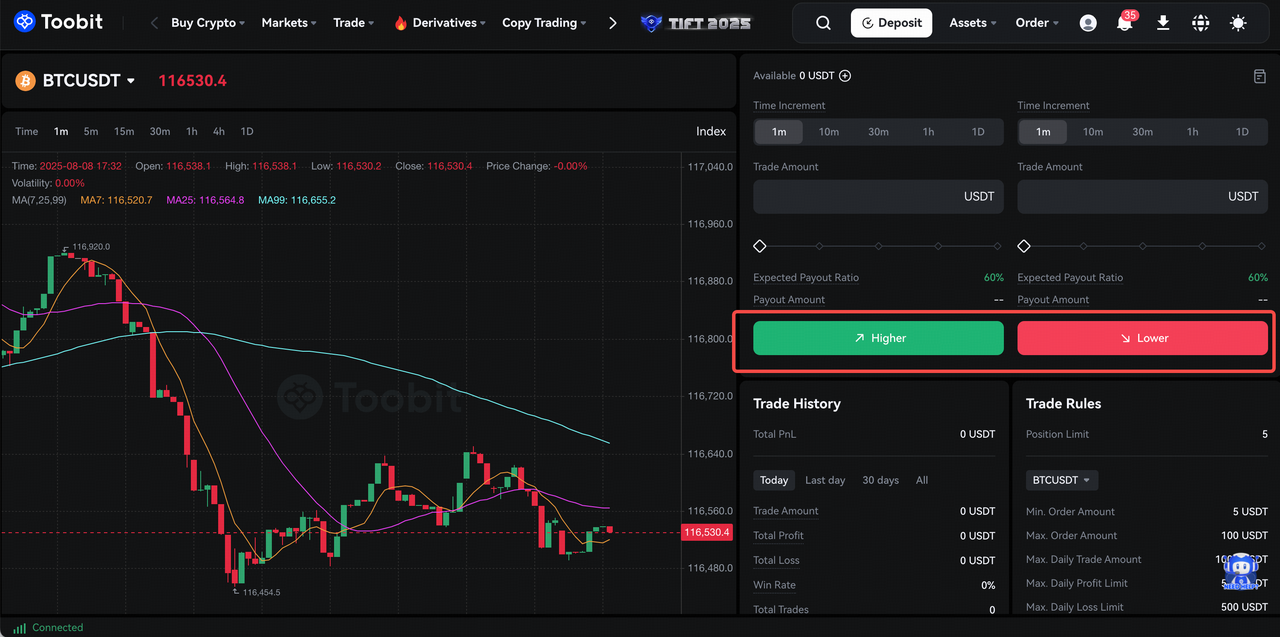
Task: Open the BTCUSDT pair selector
Action: pos(89,81)
